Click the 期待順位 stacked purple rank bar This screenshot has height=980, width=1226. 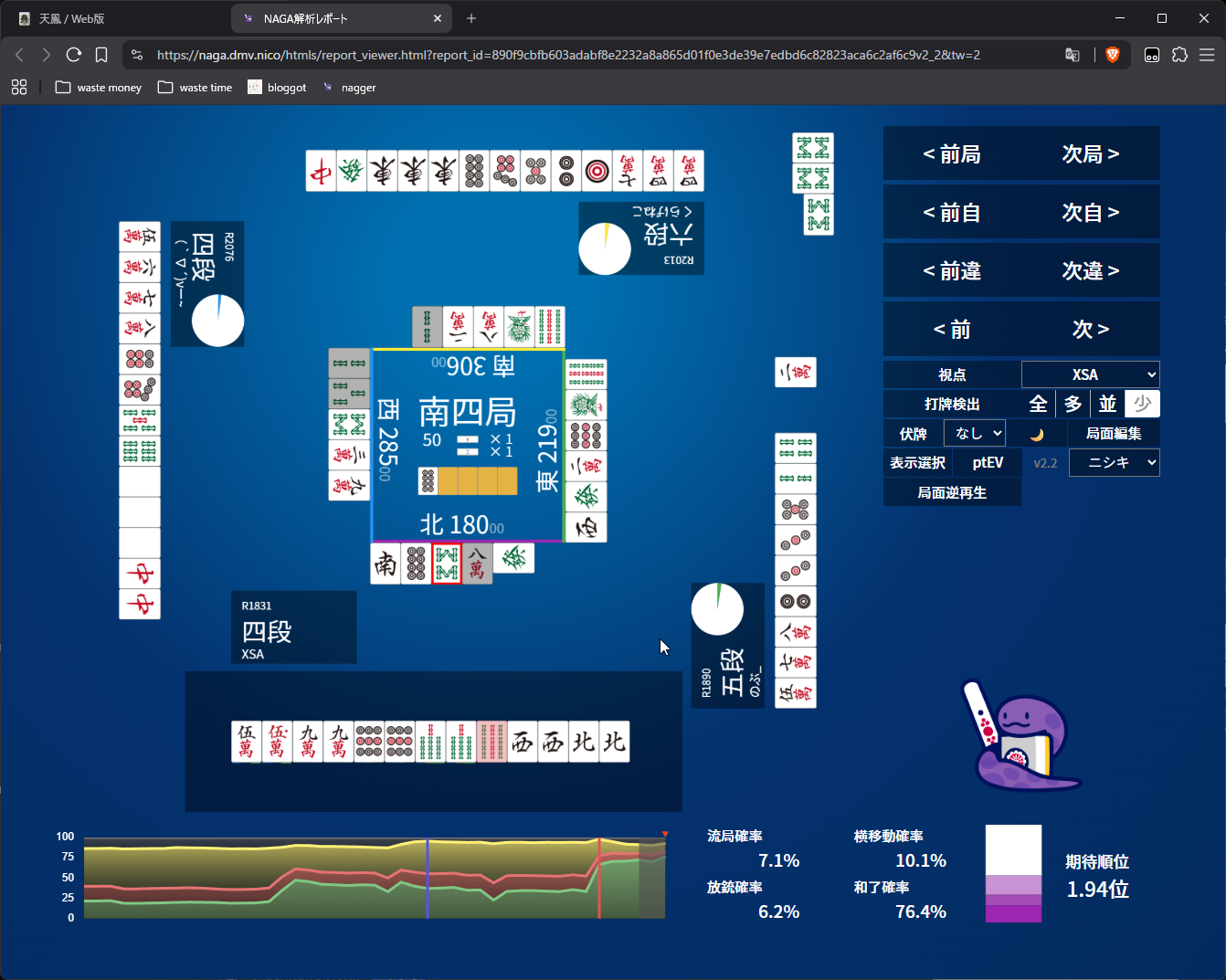1013,874
